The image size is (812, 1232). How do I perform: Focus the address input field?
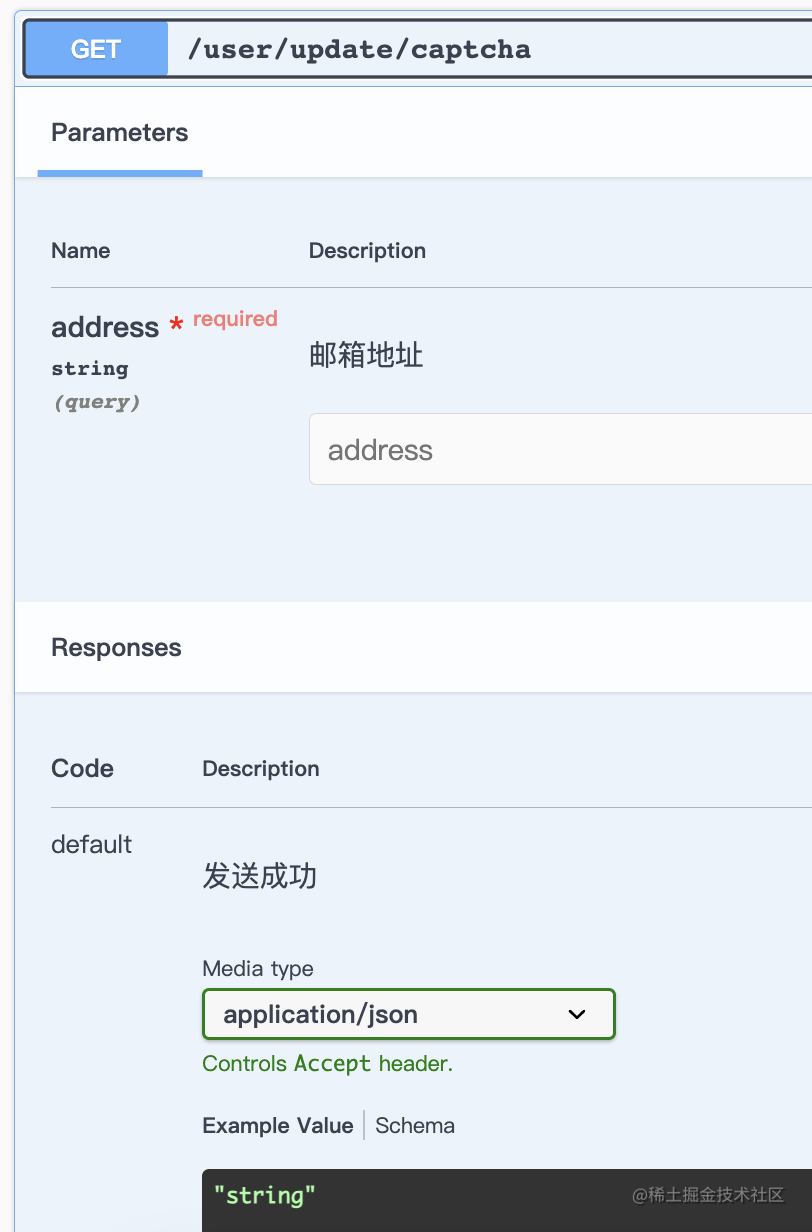tap(560, 449)
